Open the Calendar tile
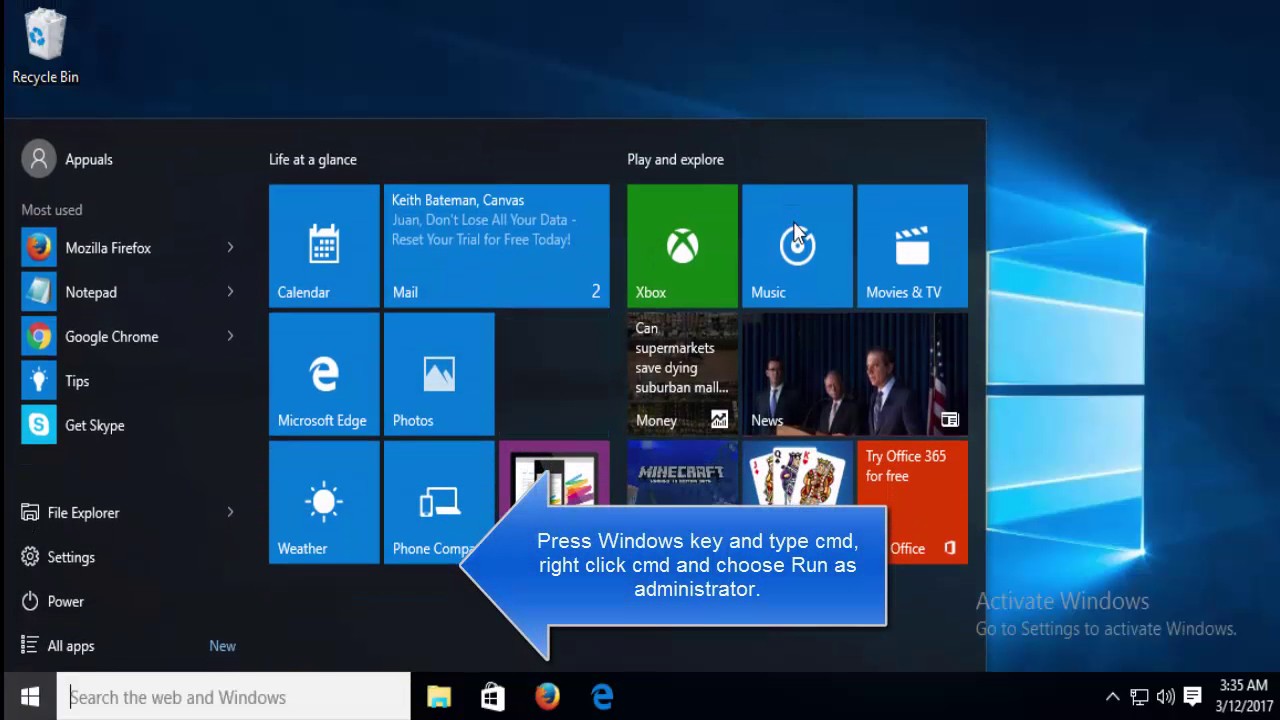Screen dimensions: 1280x720 324,245
